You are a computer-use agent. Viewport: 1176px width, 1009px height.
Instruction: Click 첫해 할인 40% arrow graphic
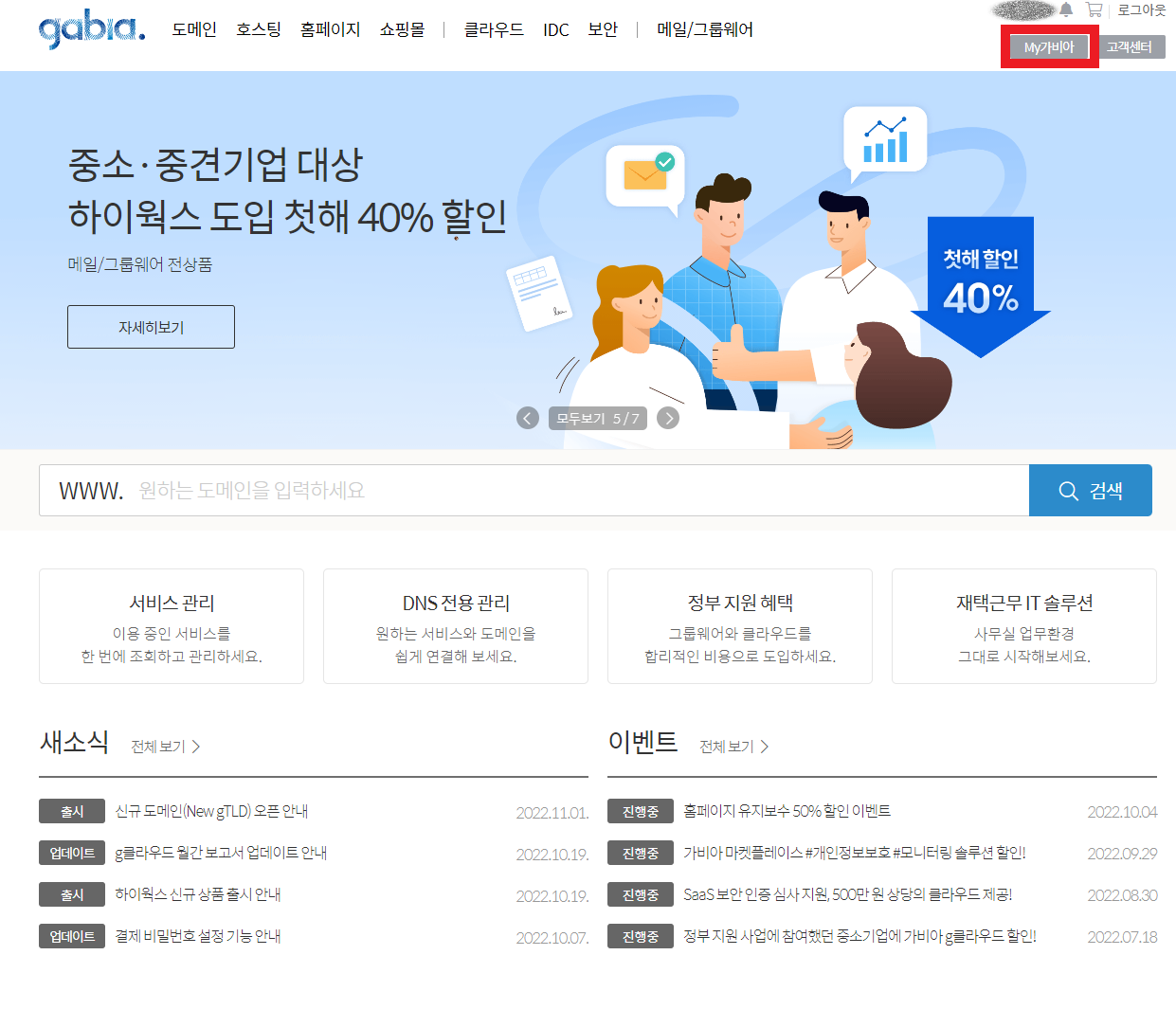point(981,287)
